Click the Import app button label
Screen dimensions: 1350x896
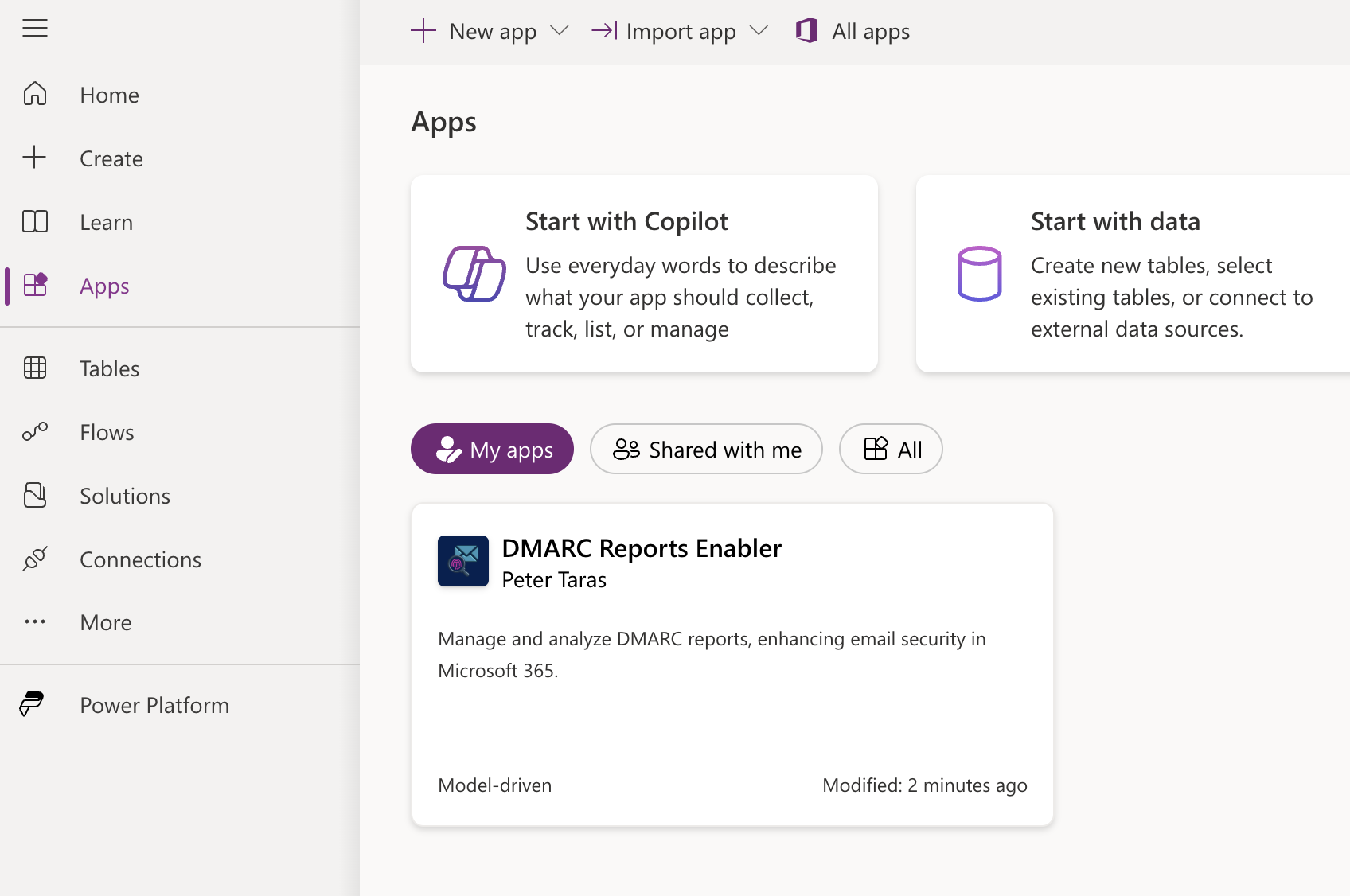(681, 32)
